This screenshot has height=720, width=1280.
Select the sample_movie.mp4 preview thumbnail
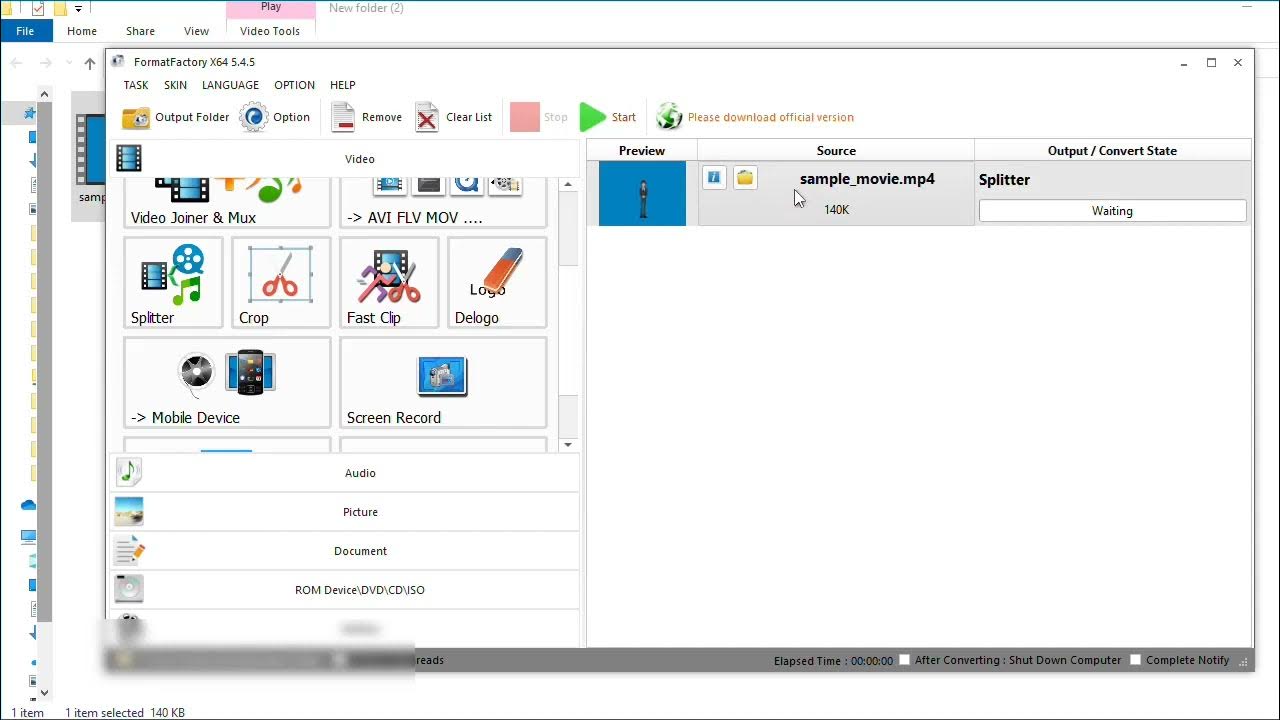pos(642,193)
